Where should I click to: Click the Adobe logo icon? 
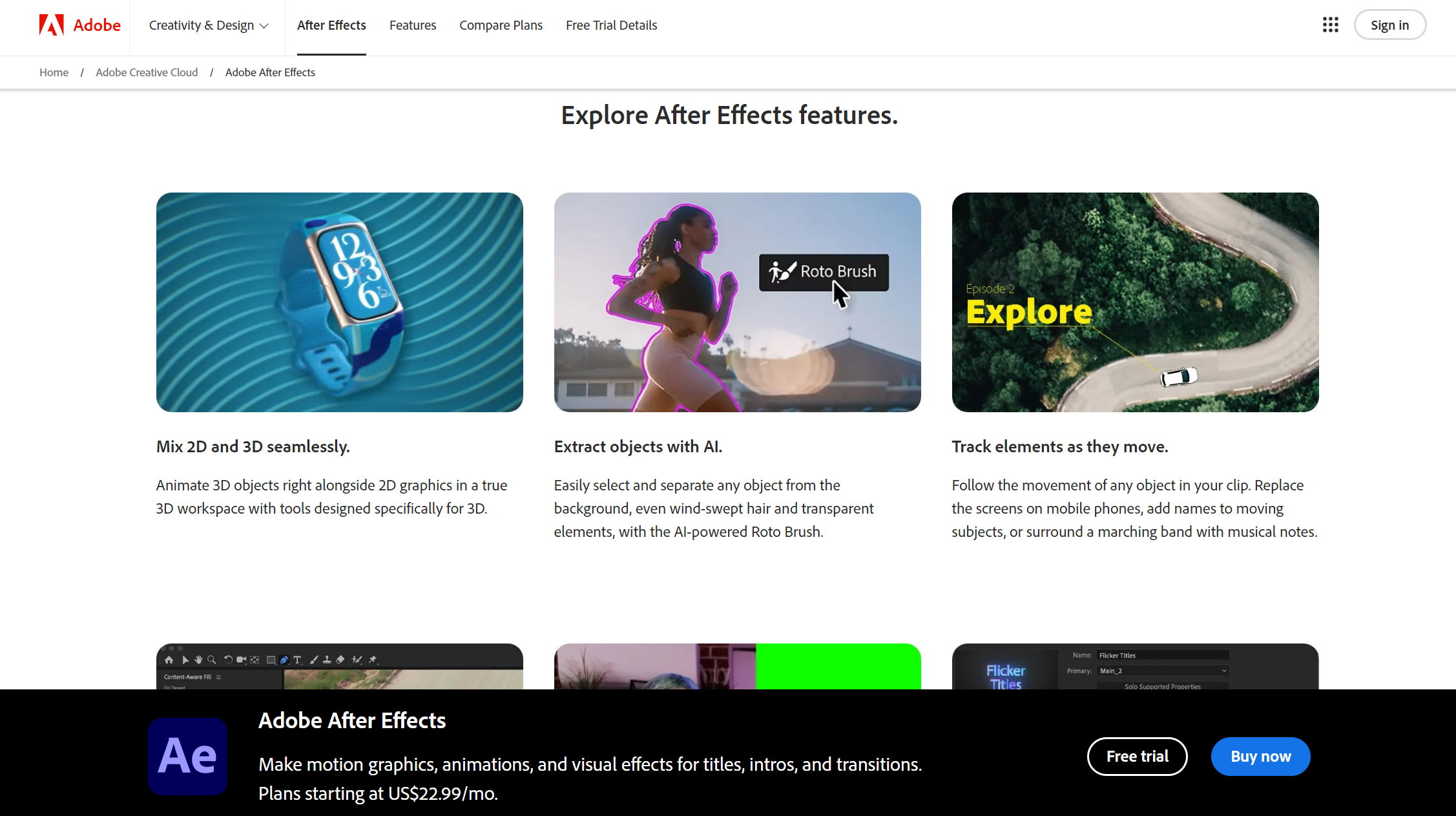click(x=52, y=25)
